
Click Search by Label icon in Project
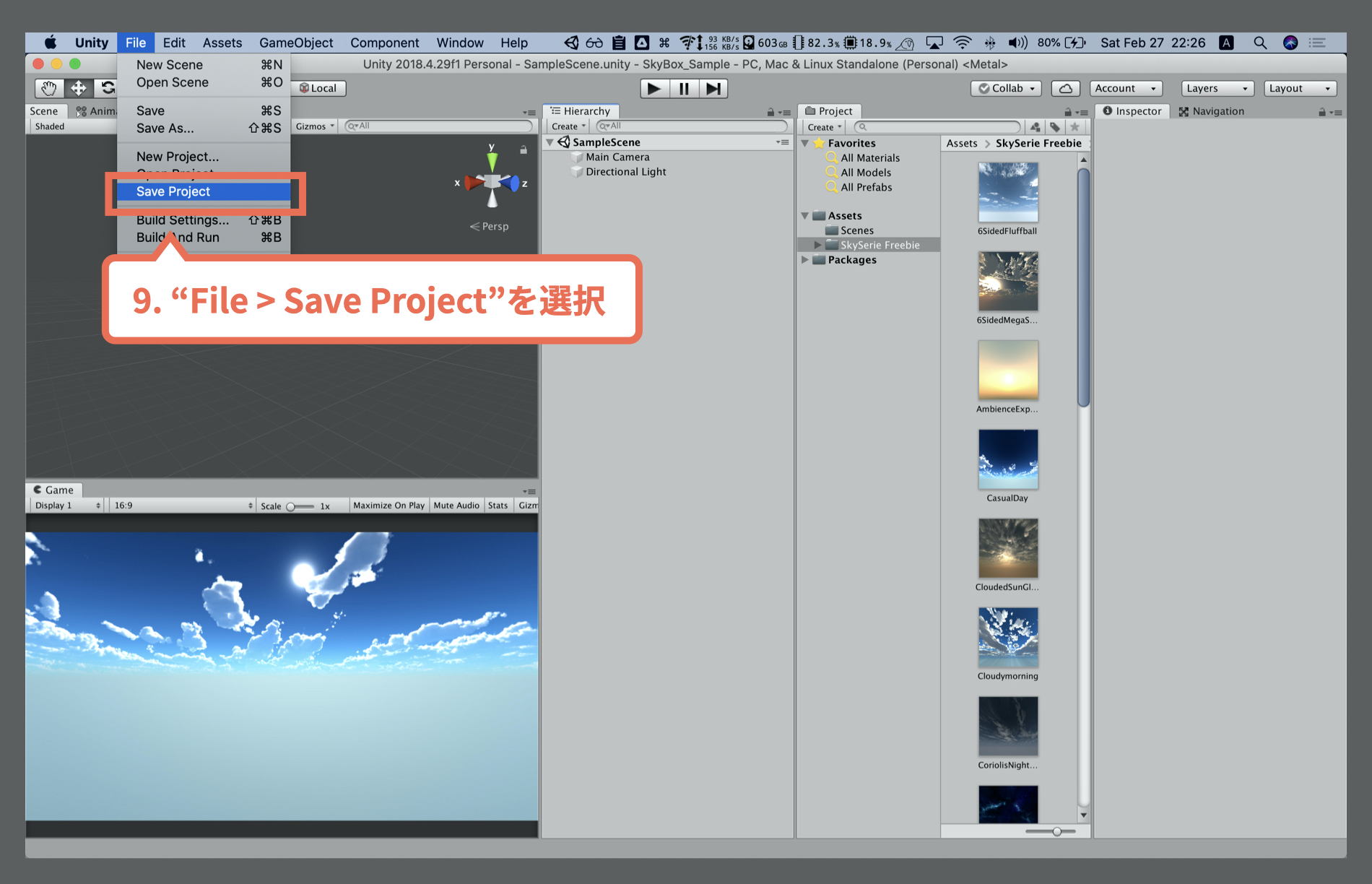click(x=1055, y=126)
